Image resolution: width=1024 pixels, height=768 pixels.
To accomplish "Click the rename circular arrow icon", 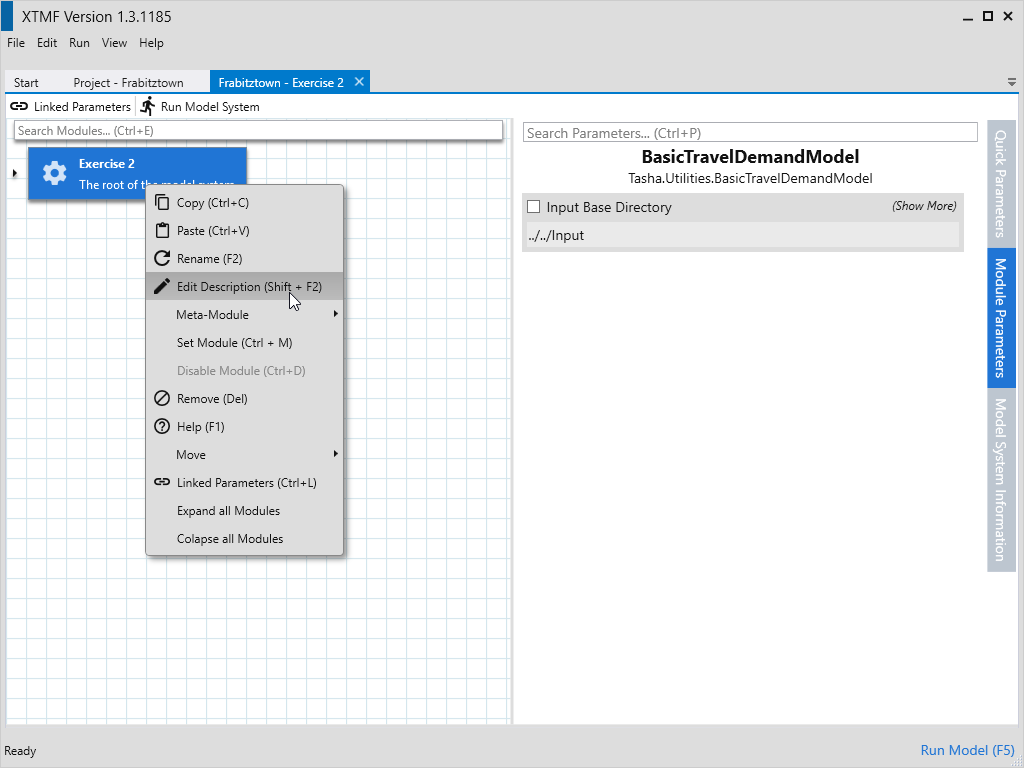I will coord(162,259).
